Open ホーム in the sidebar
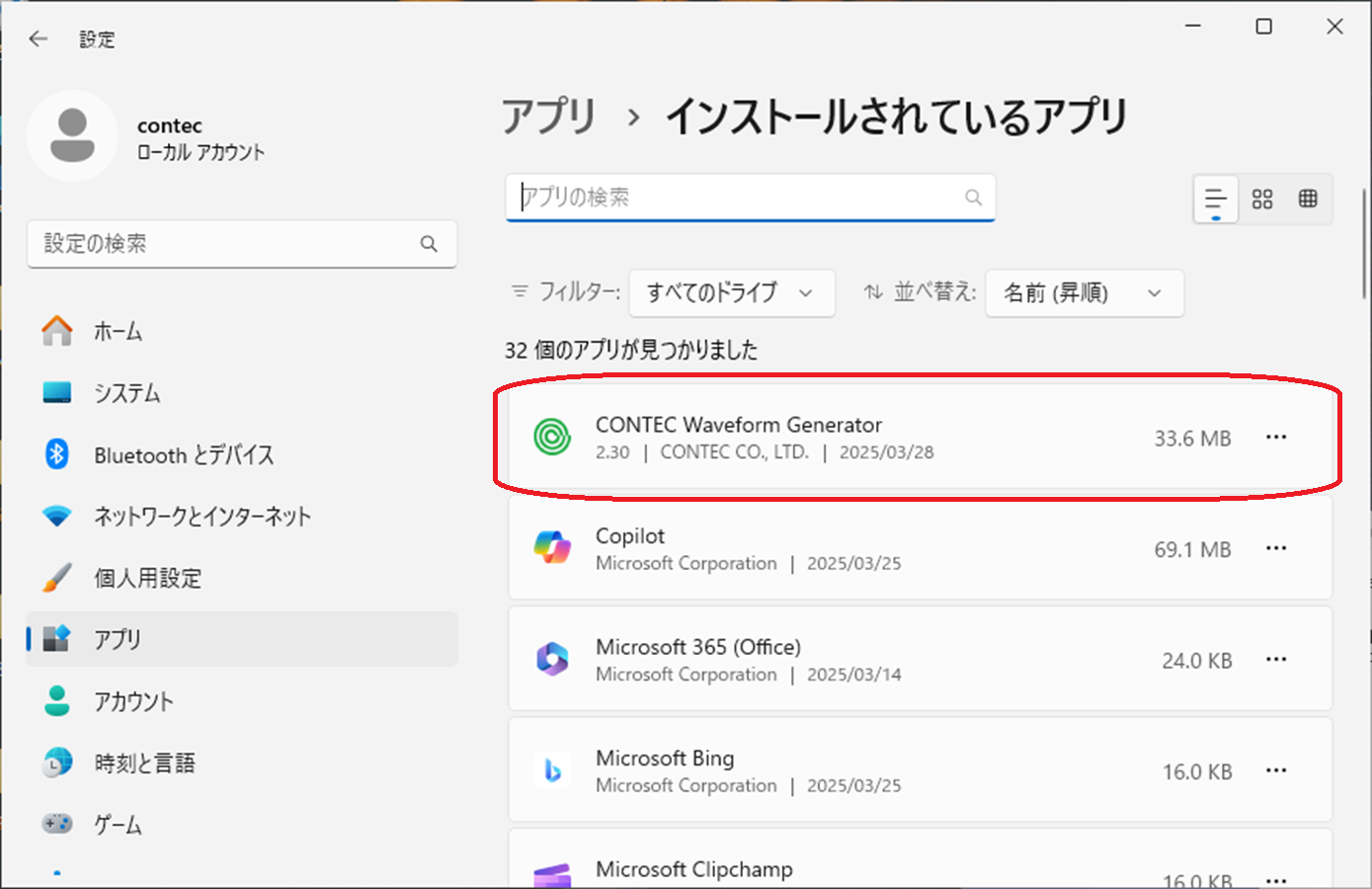 pyautogui.click(x=242, y=331)
